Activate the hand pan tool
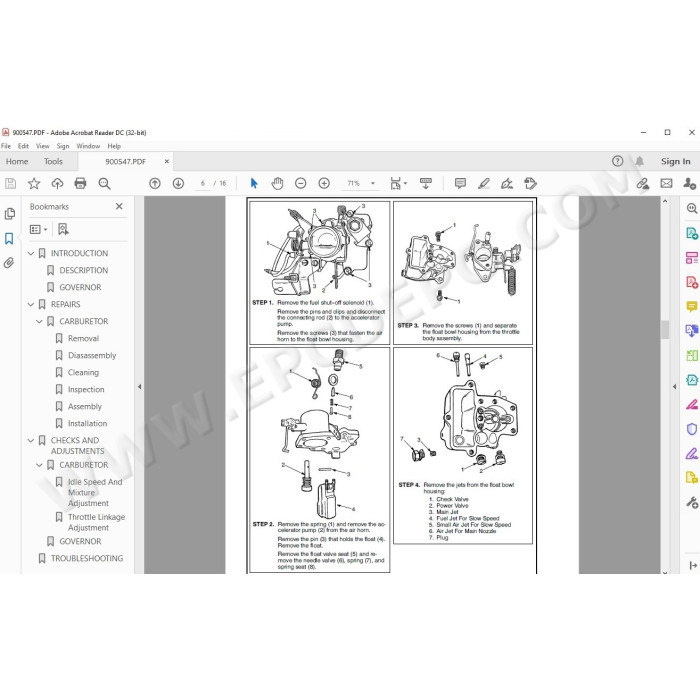 pos(277,183)
